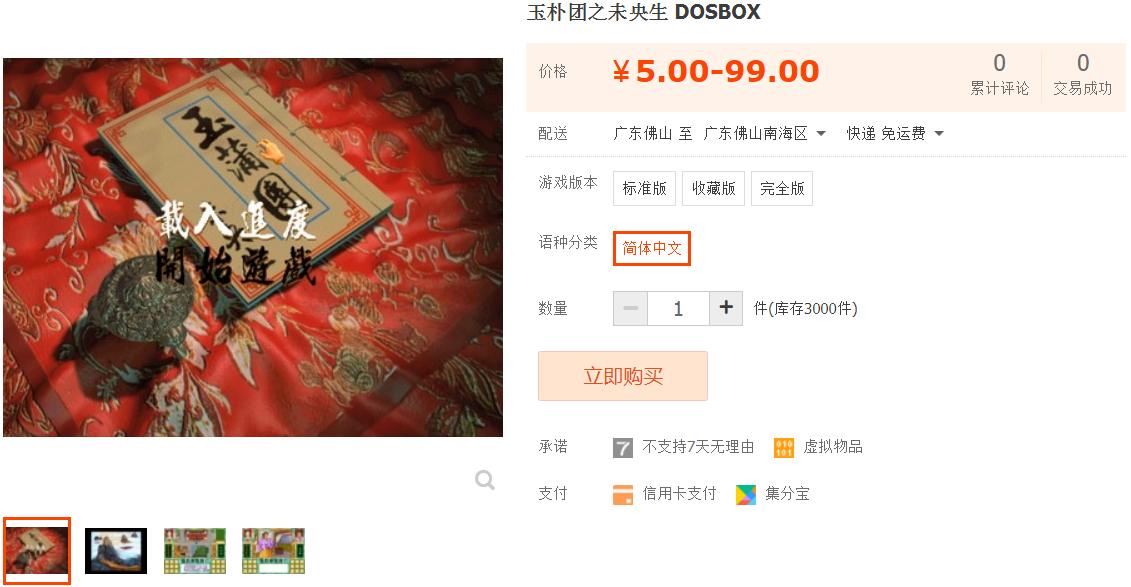Increase quantity with the plus button
1131x587 pixels.
pos(726,308)
